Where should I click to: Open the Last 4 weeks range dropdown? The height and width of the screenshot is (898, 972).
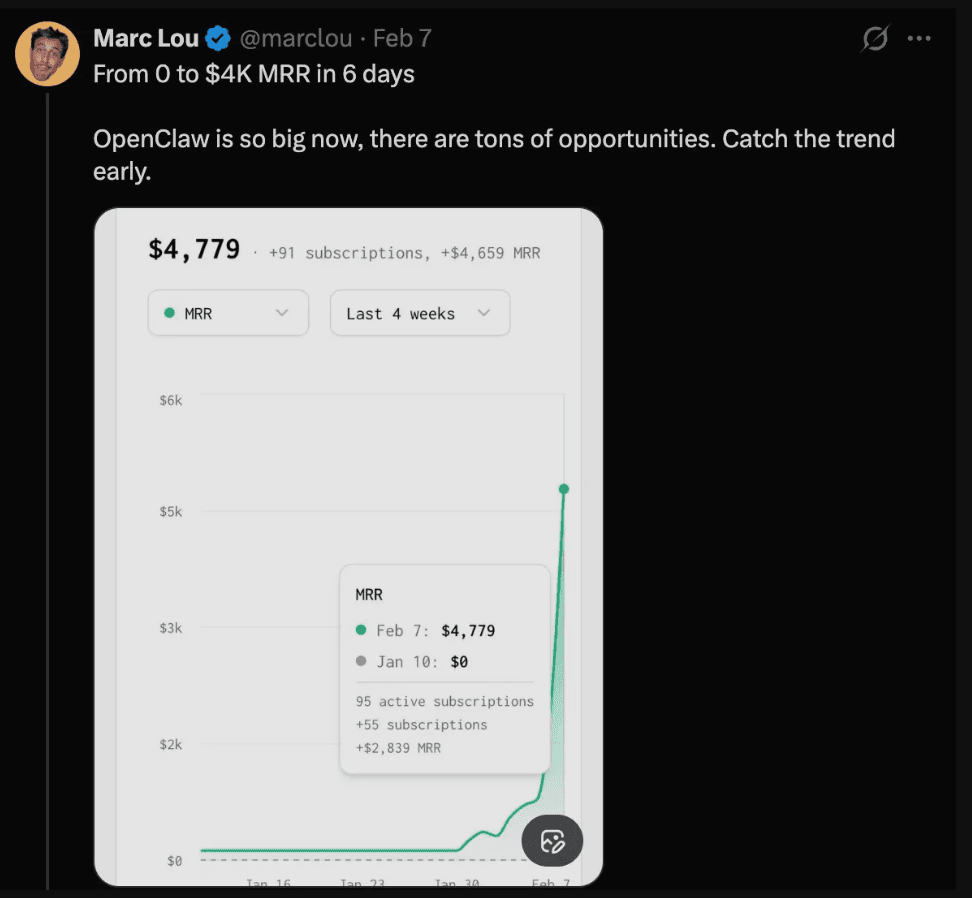coord(420,313)
